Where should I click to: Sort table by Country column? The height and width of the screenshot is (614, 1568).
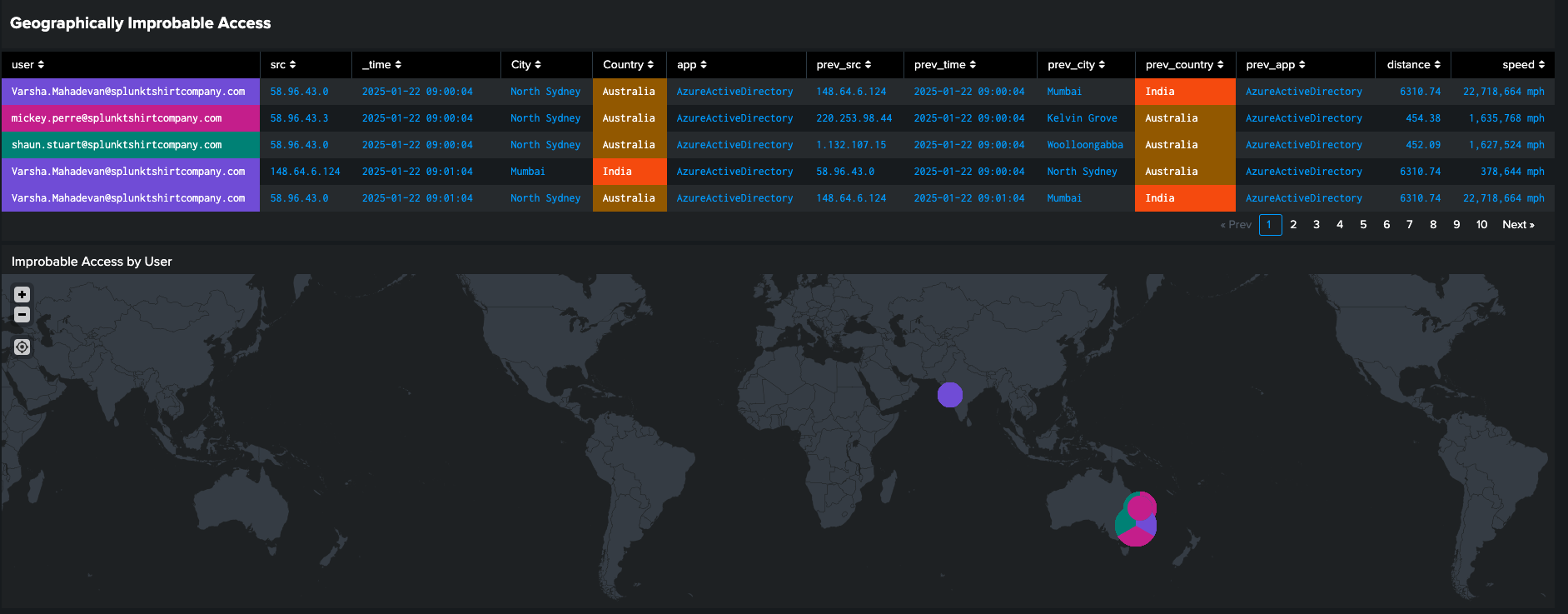click(629, 65)
